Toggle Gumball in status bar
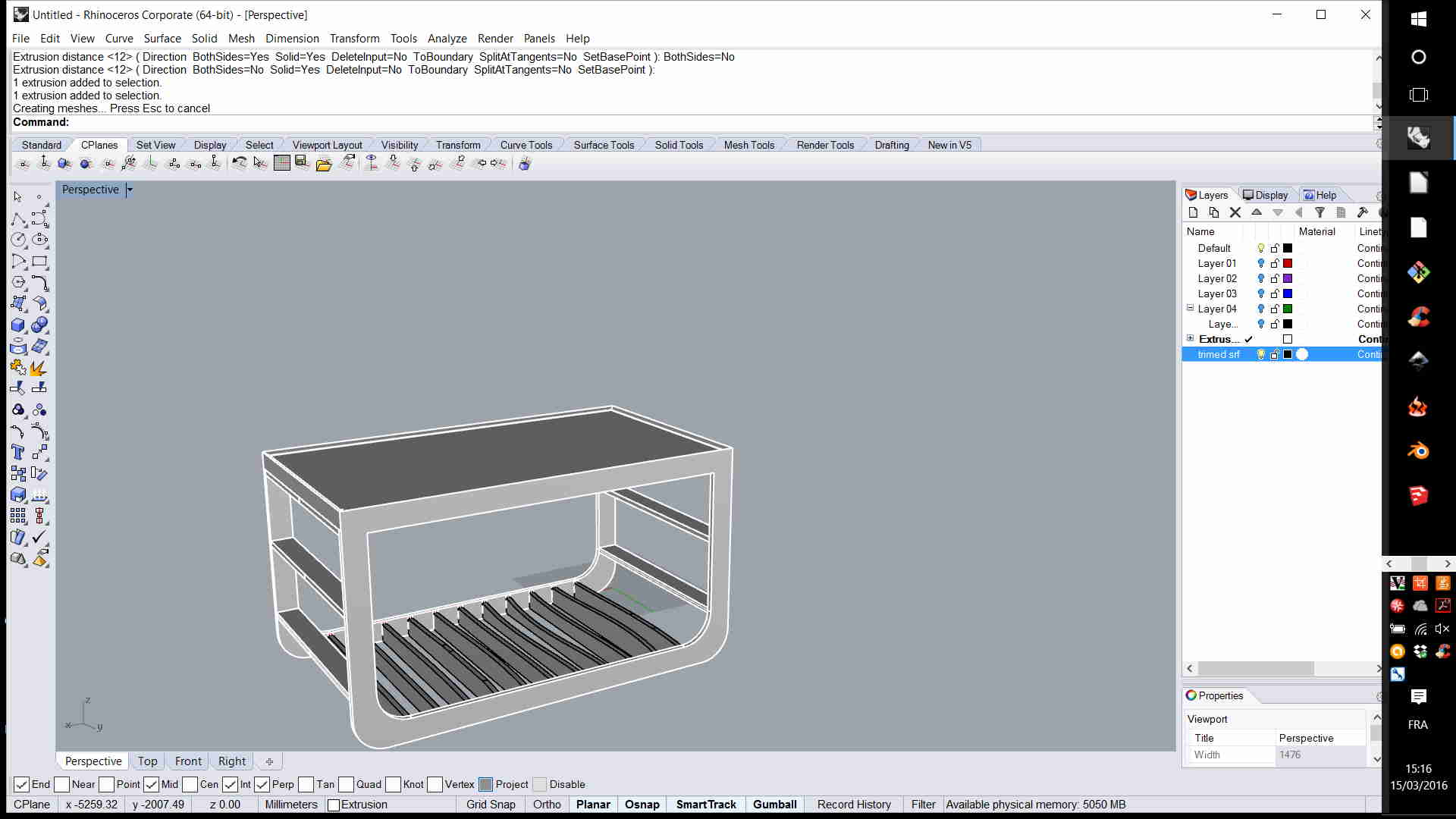This screenshot has width=1456, height=819. click(774, 805)
